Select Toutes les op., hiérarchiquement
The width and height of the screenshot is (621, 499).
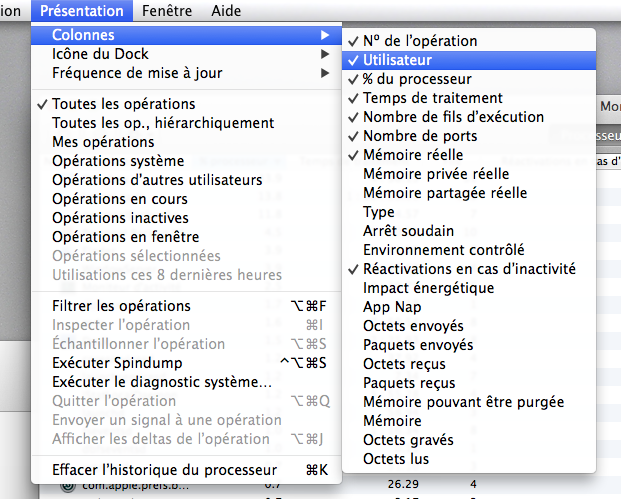pos(163,123)
